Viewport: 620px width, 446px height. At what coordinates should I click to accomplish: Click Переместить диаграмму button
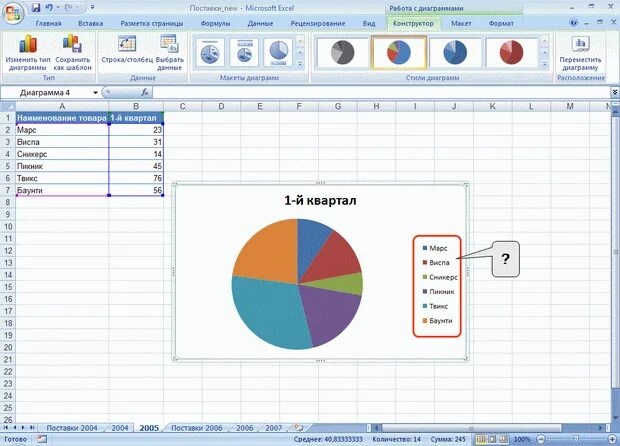(580, 53)
